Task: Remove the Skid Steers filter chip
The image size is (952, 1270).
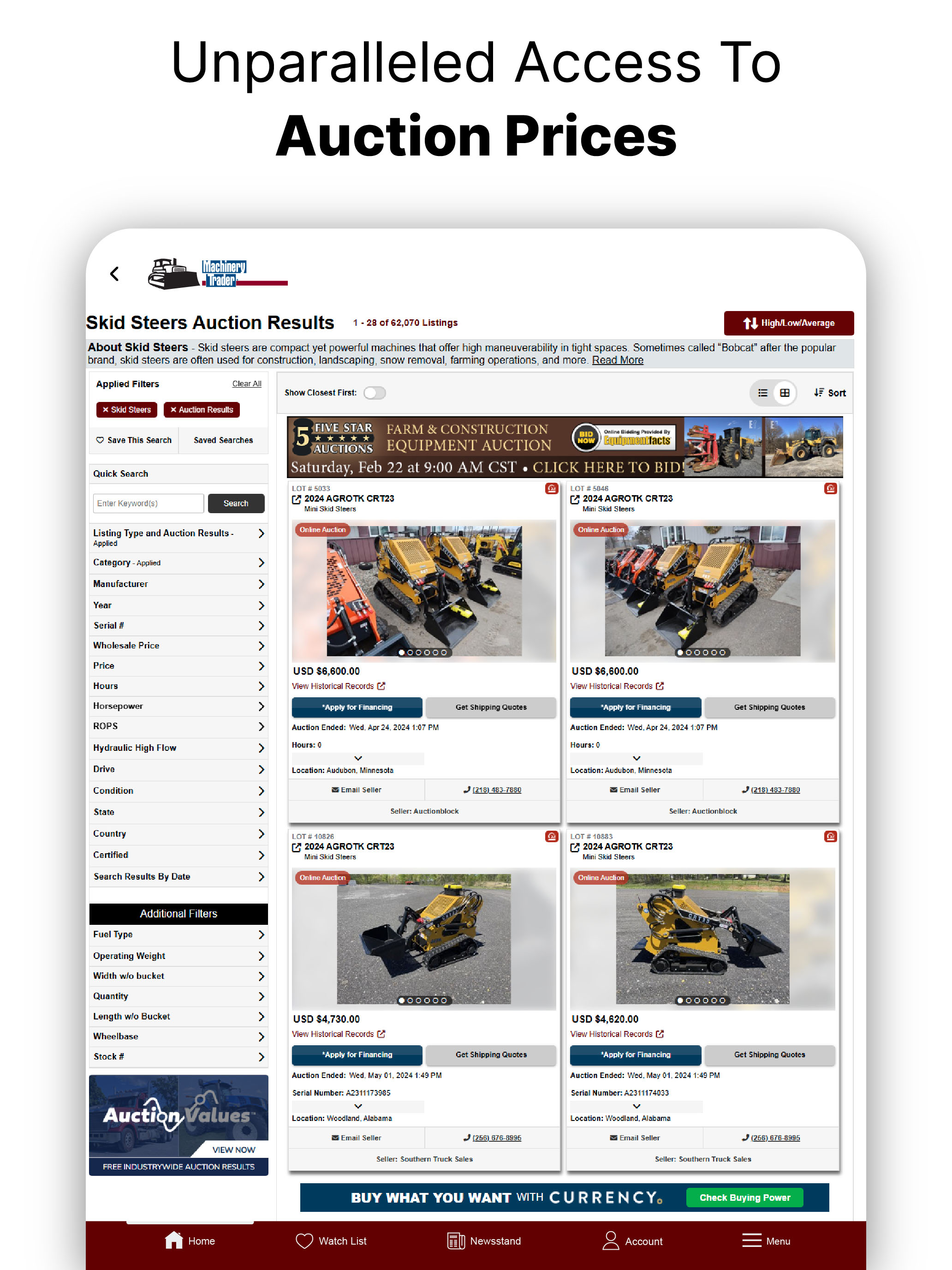Action: point(127,410)
